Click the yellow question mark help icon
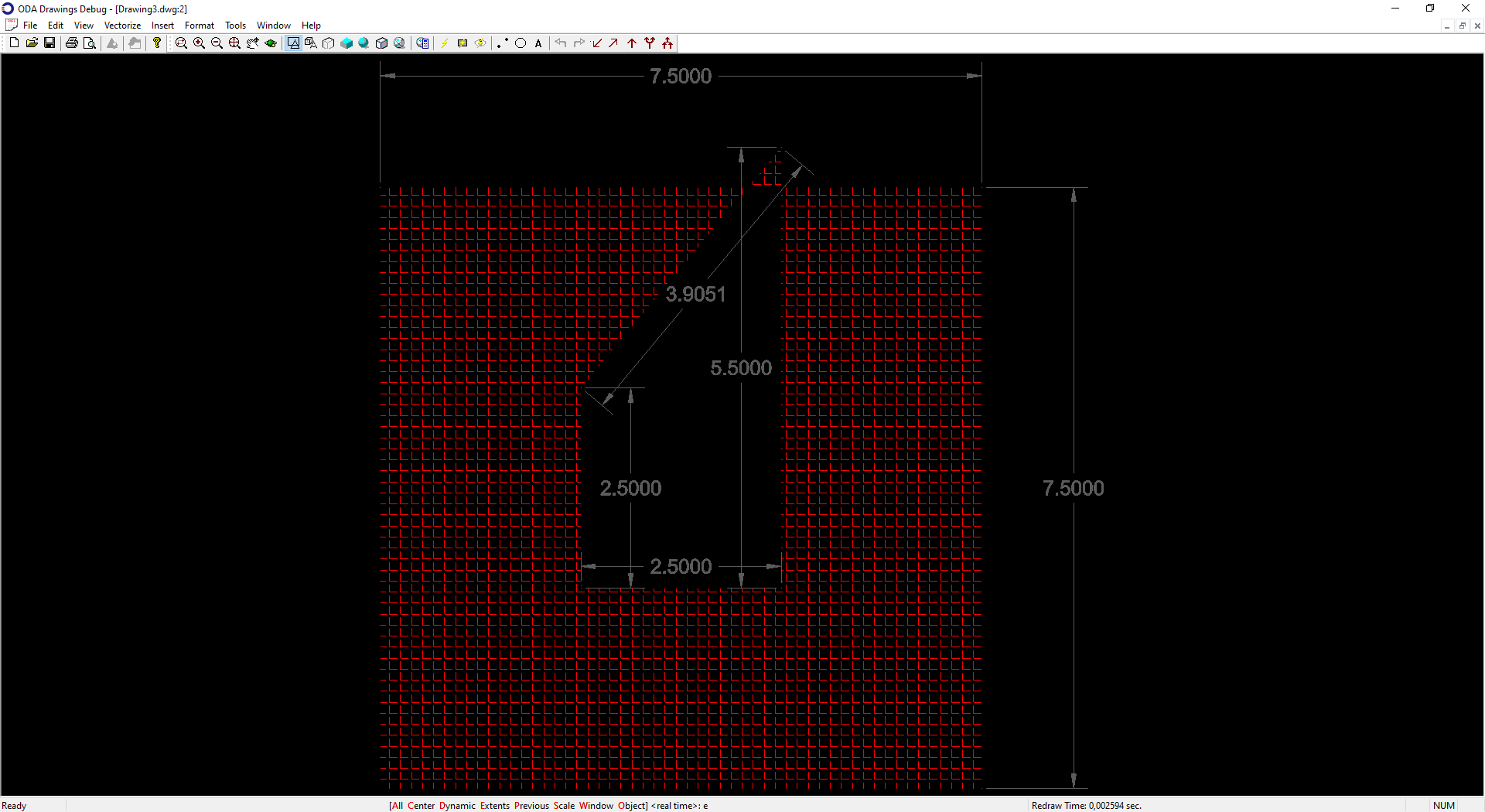The width and height of the screenshot is (1485, 812). coord(157,43)
